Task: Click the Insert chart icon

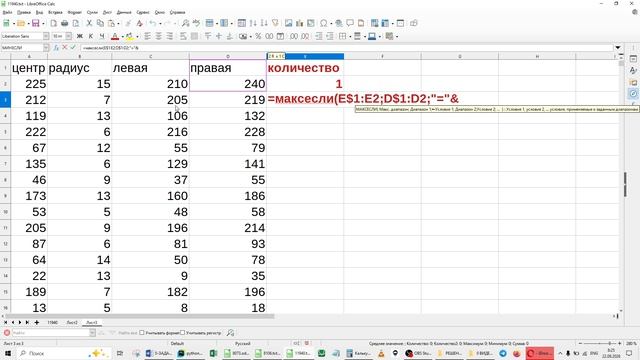Action: point(300,23)
